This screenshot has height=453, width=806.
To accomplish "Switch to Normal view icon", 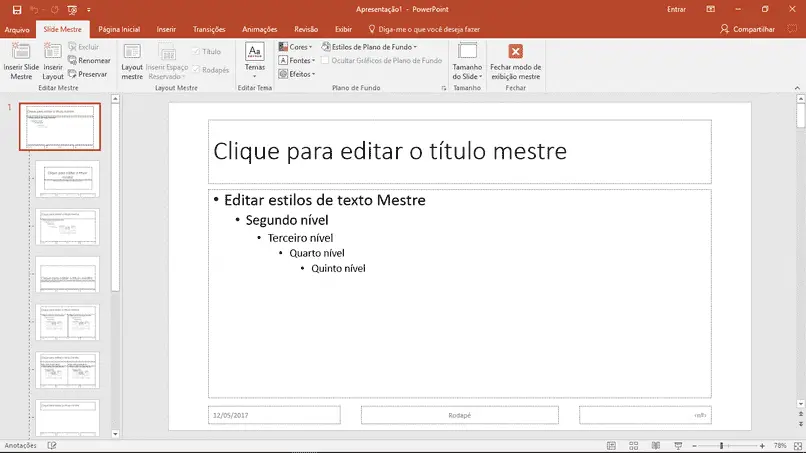I will click(611, 446).
